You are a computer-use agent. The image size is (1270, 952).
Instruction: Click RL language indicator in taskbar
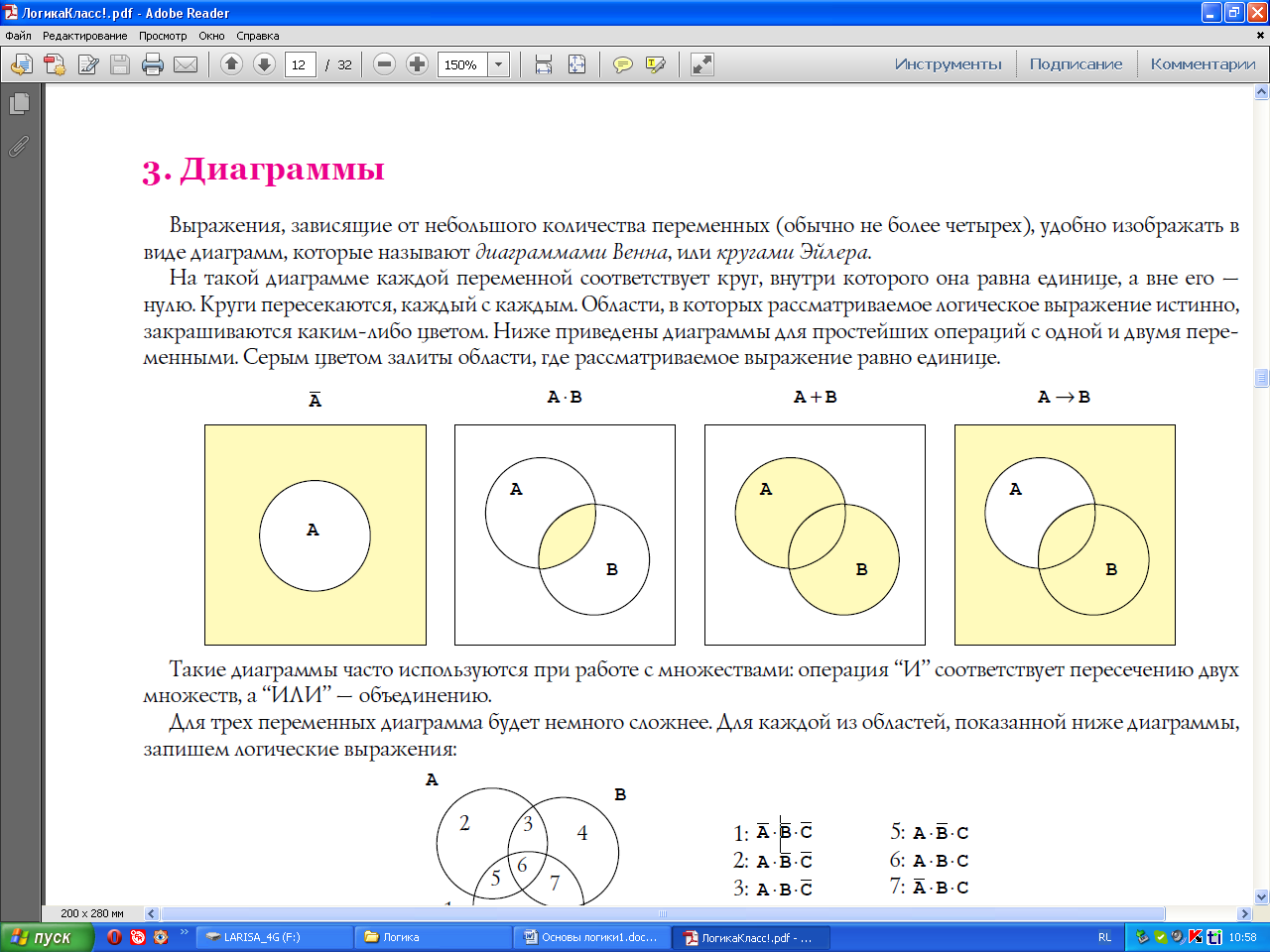[1105, 937]
